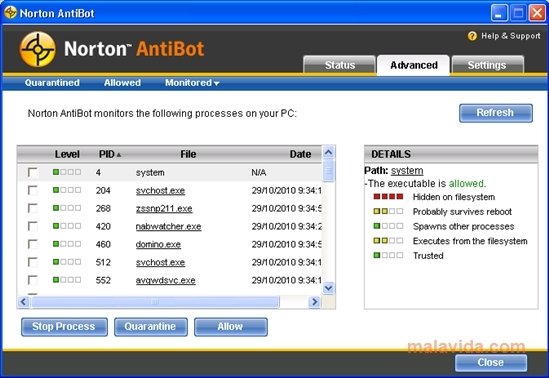Click the level indicator for avgwdsvc.exe
The width and height of the screenshot is (549, 378).
coord(67,280)
